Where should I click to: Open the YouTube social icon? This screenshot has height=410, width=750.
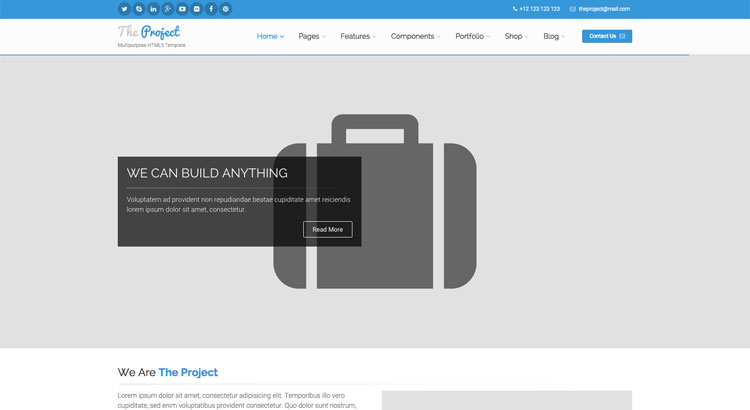pyautogui.click(x=182, y=9)
